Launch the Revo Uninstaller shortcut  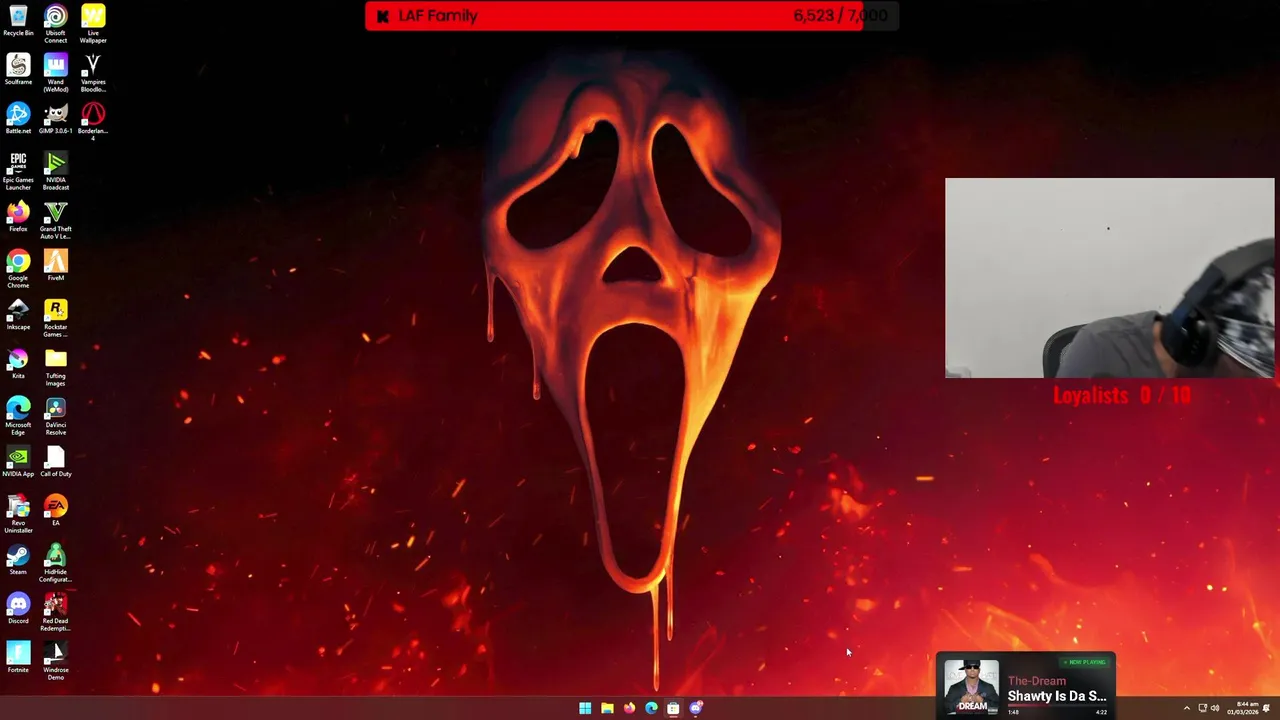tap(18, 514)
